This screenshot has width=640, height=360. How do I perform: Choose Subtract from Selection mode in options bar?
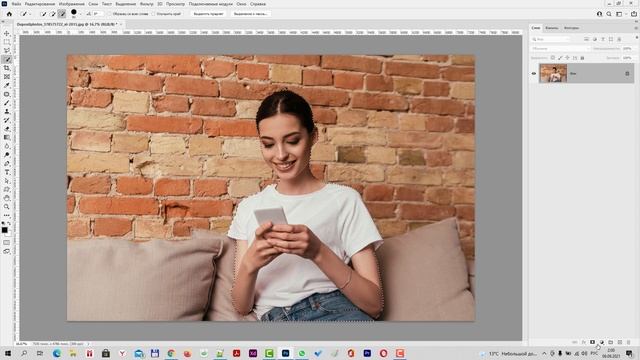[x=62, y=14]
